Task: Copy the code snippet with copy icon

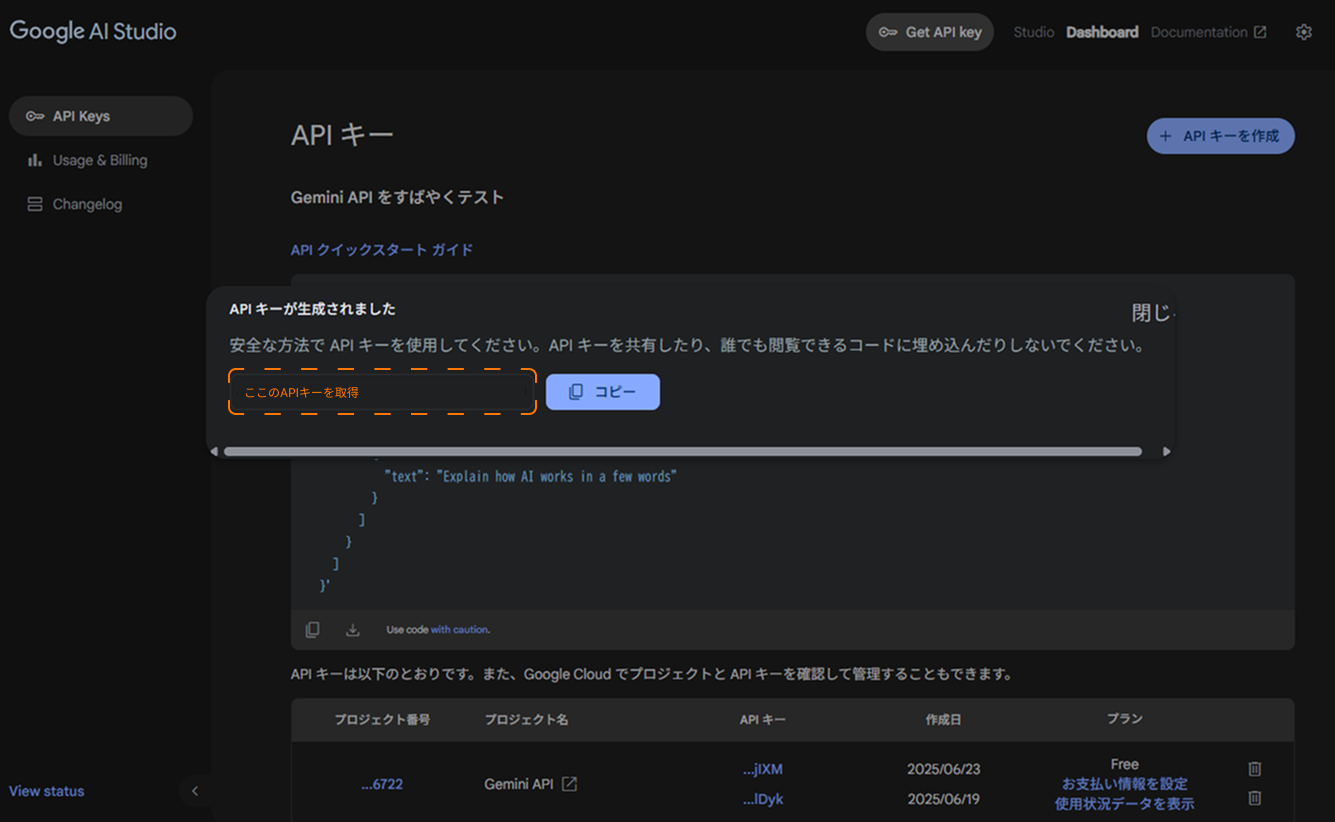Action: point(313,630)
